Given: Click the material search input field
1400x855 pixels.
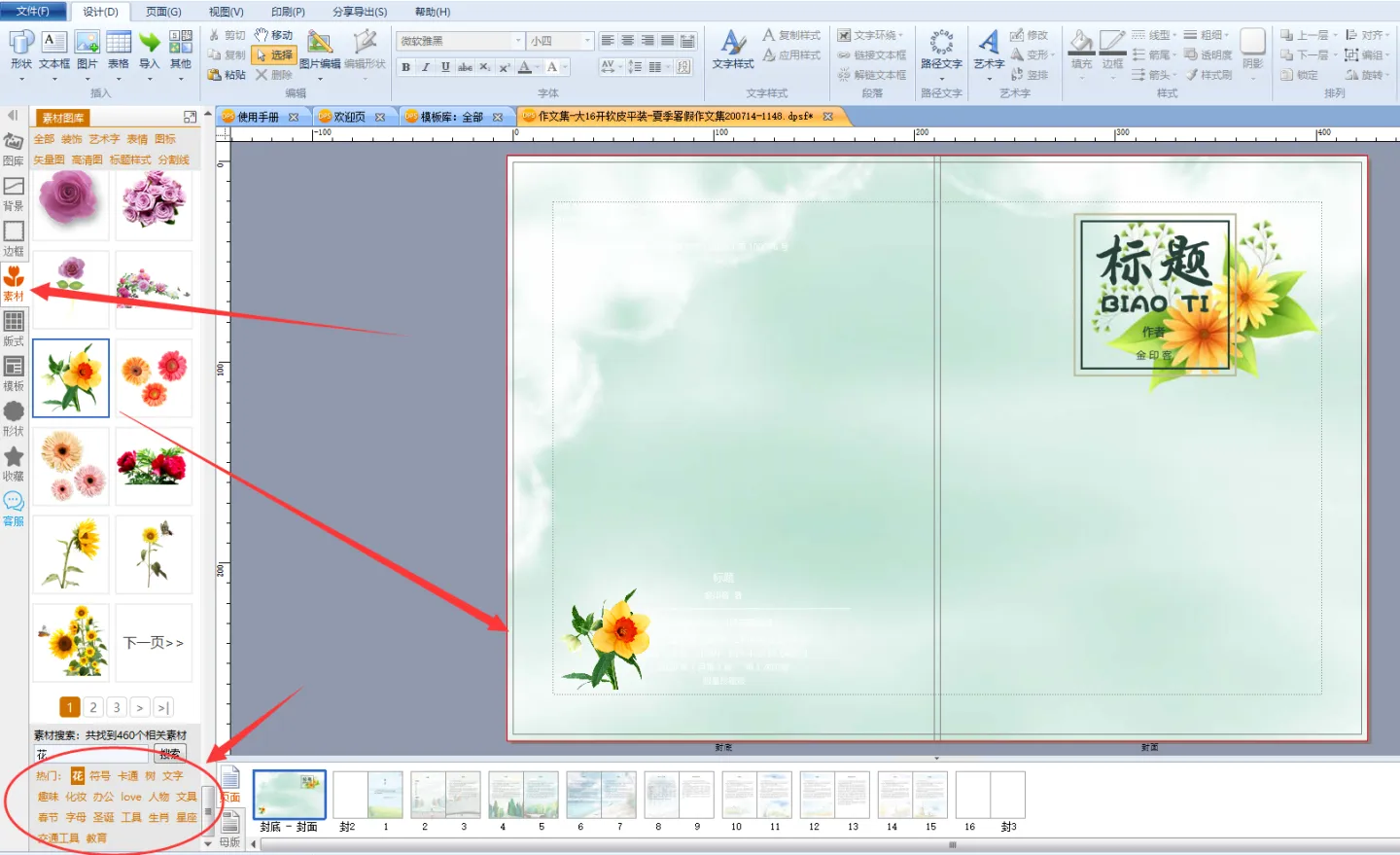Looking at the screenshot, I should pos(93,754).
